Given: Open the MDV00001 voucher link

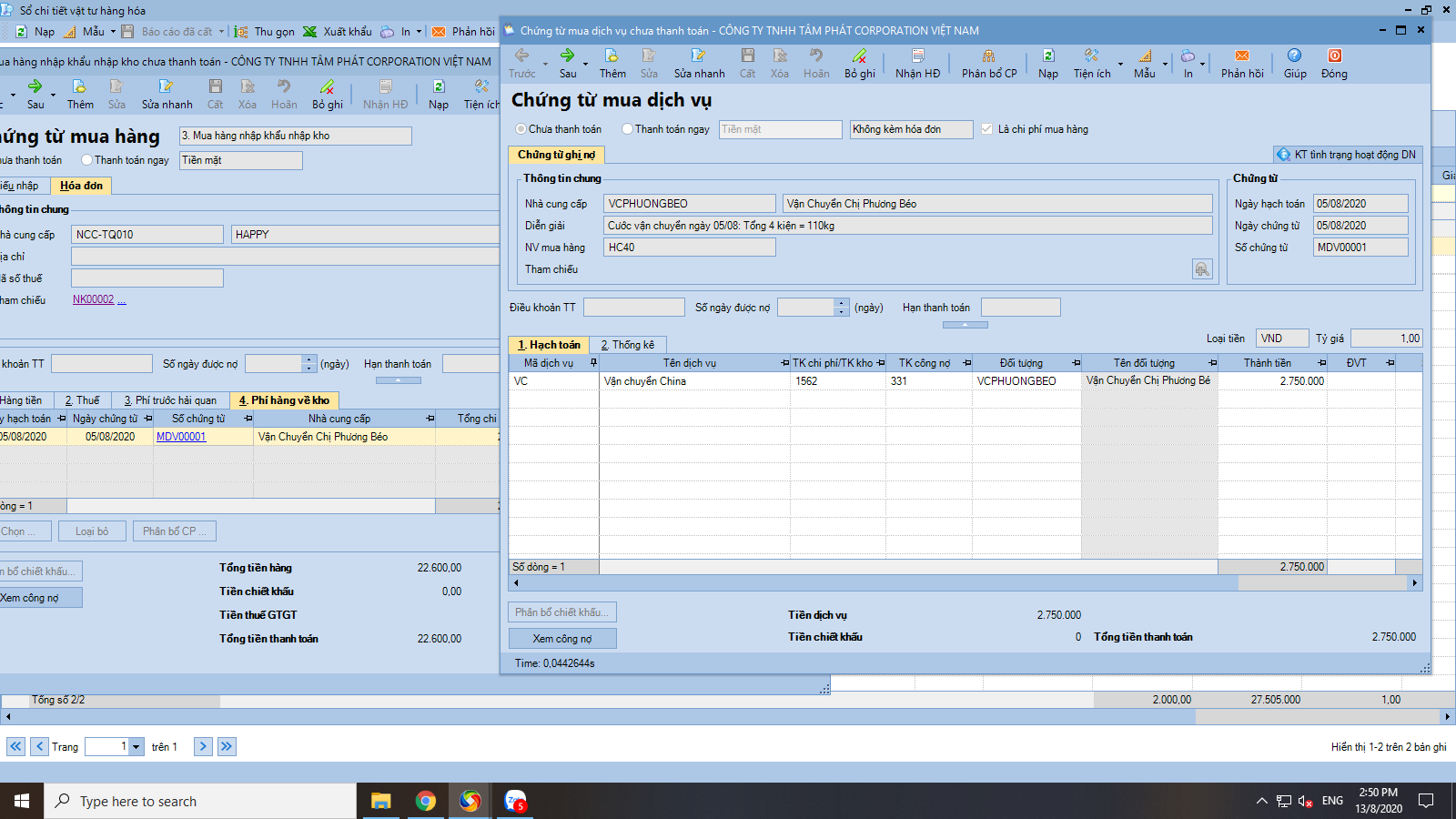Looking at the screenshot, I should pyautogui.click(x=181, y=437).
